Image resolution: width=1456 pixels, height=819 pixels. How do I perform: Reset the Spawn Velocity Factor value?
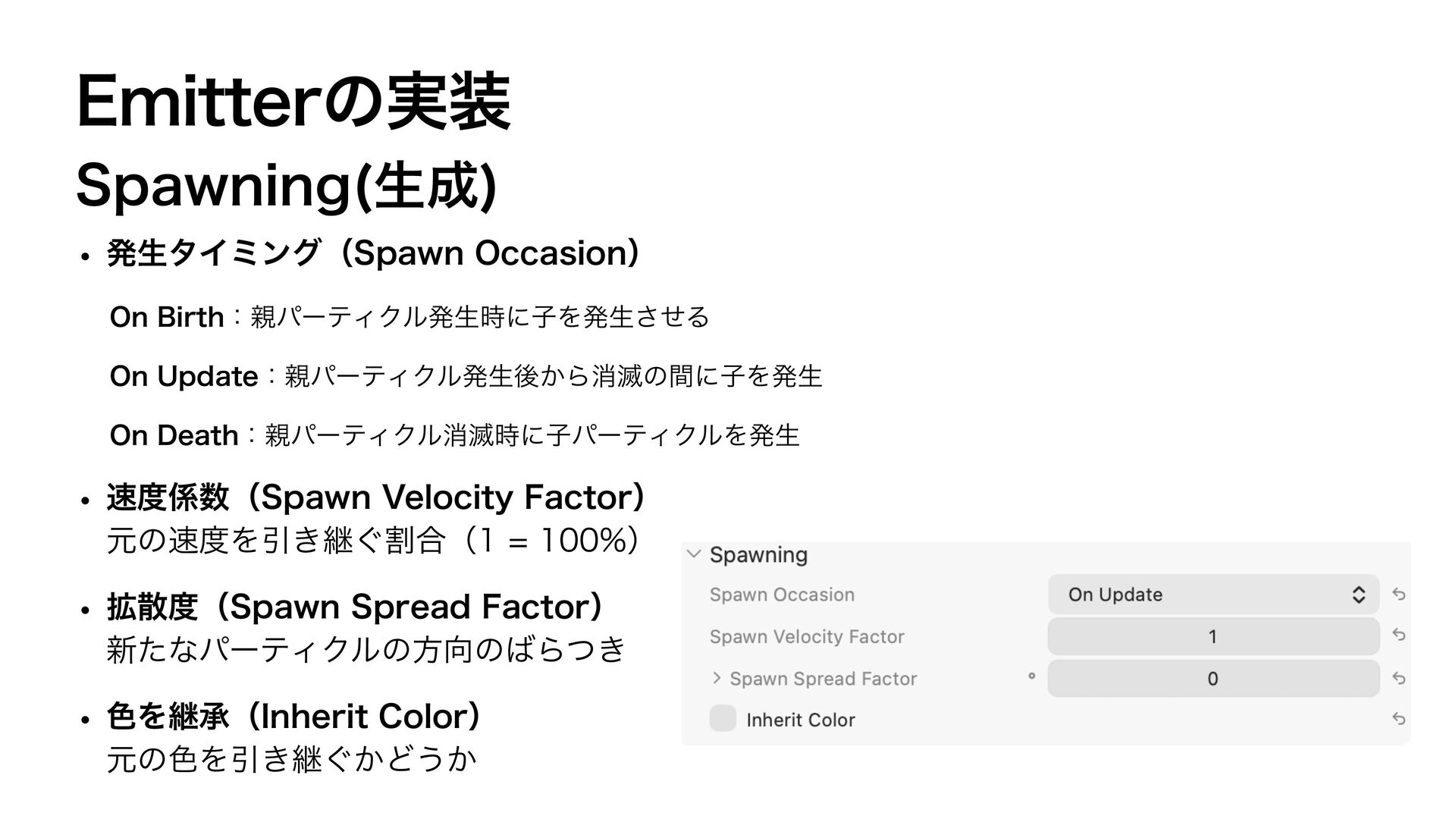point(1399,635)
